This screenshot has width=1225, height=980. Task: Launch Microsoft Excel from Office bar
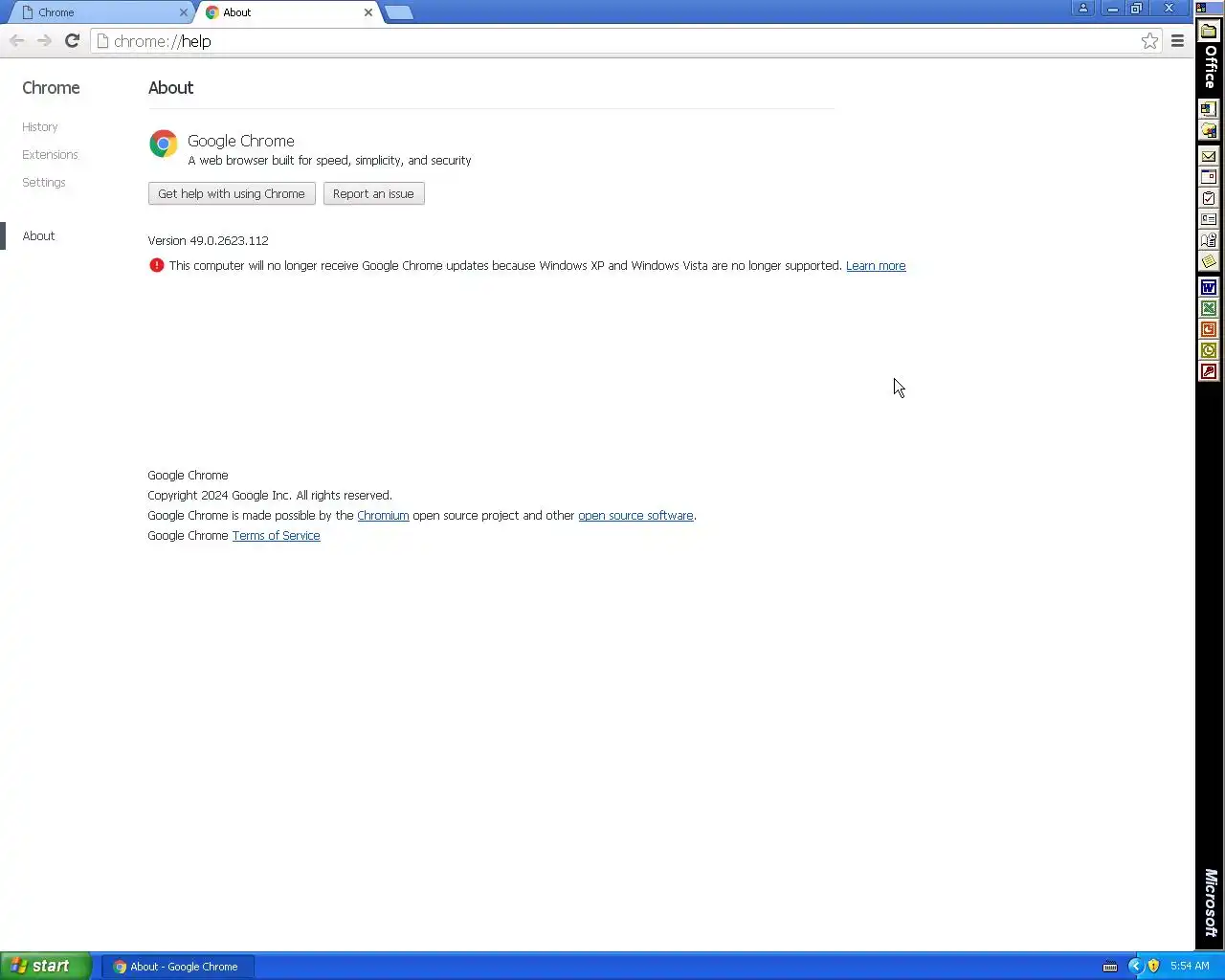click(1209, 308)
